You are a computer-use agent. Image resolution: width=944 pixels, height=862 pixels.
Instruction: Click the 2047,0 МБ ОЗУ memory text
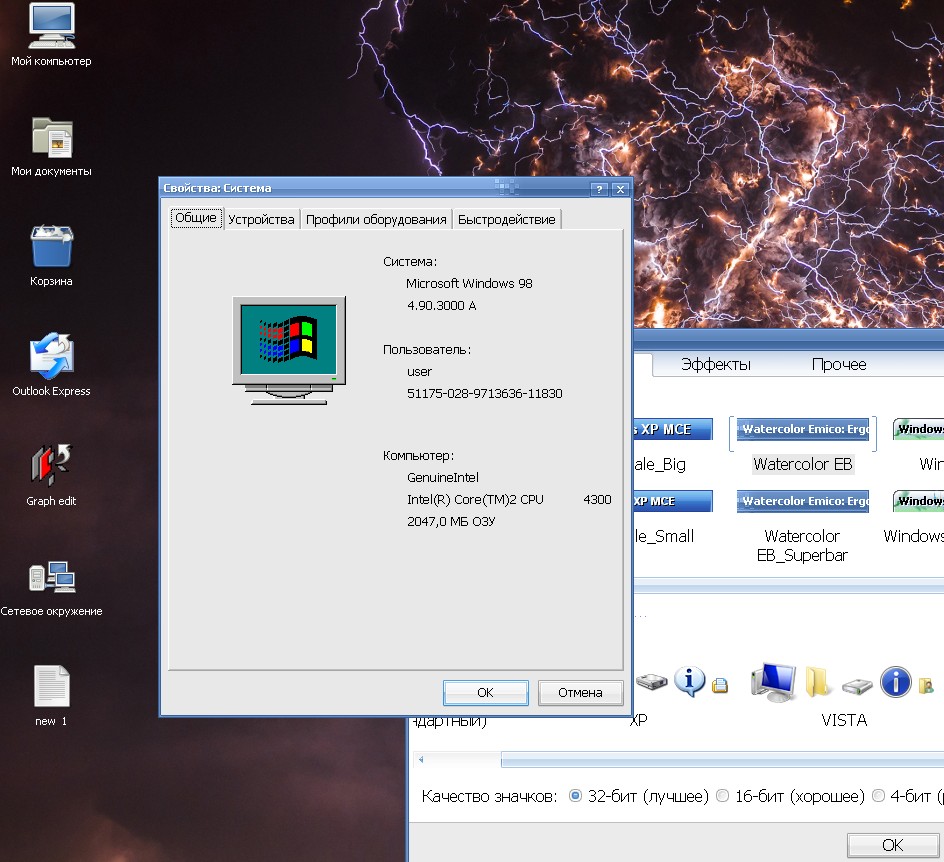(x=451, y=522)
